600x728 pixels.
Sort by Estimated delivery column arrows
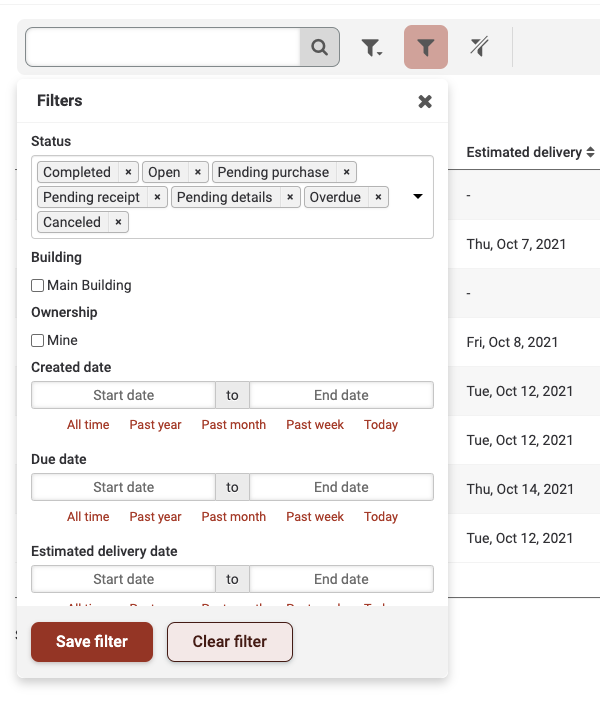pyautogui.click(x=590, y=152)
